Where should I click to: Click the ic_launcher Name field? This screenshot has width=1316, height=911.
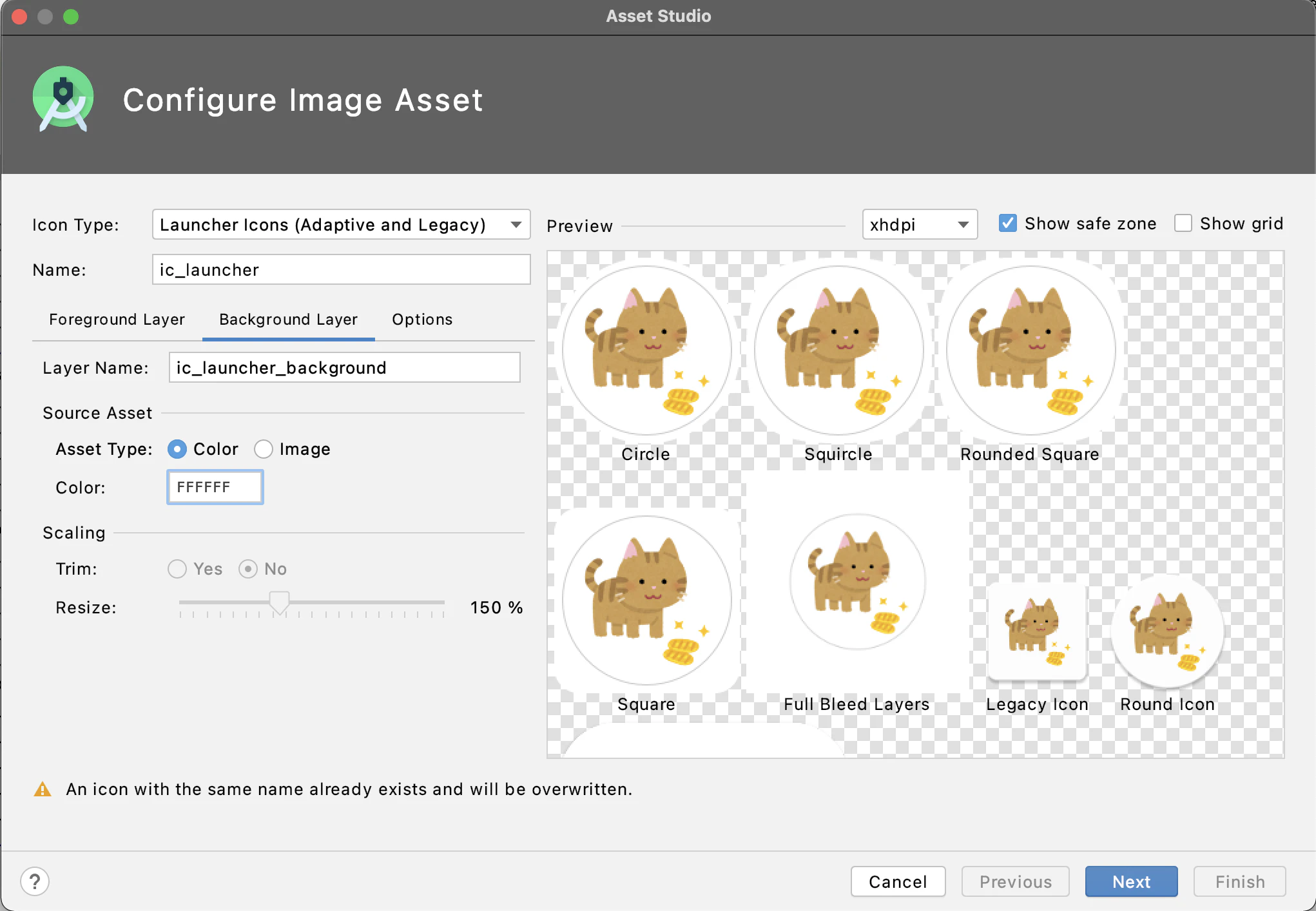tap(341, 269)
